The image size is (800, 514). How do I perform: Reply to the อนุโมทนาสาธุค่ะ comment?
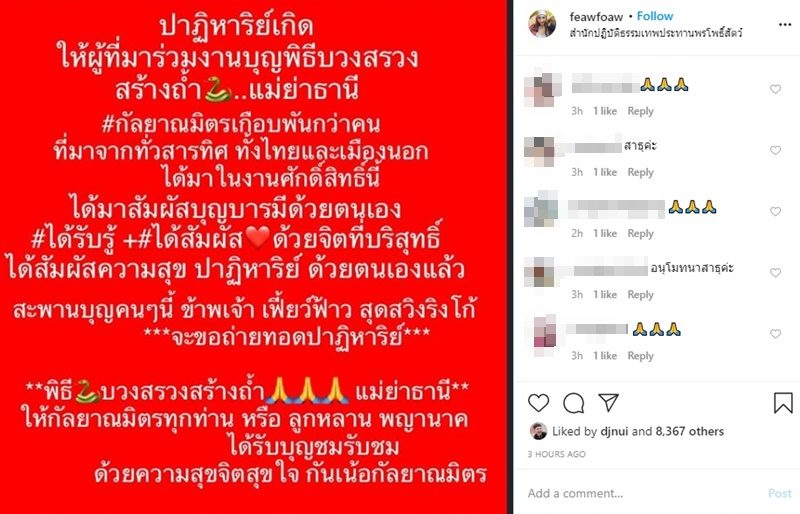click(640, 295)
